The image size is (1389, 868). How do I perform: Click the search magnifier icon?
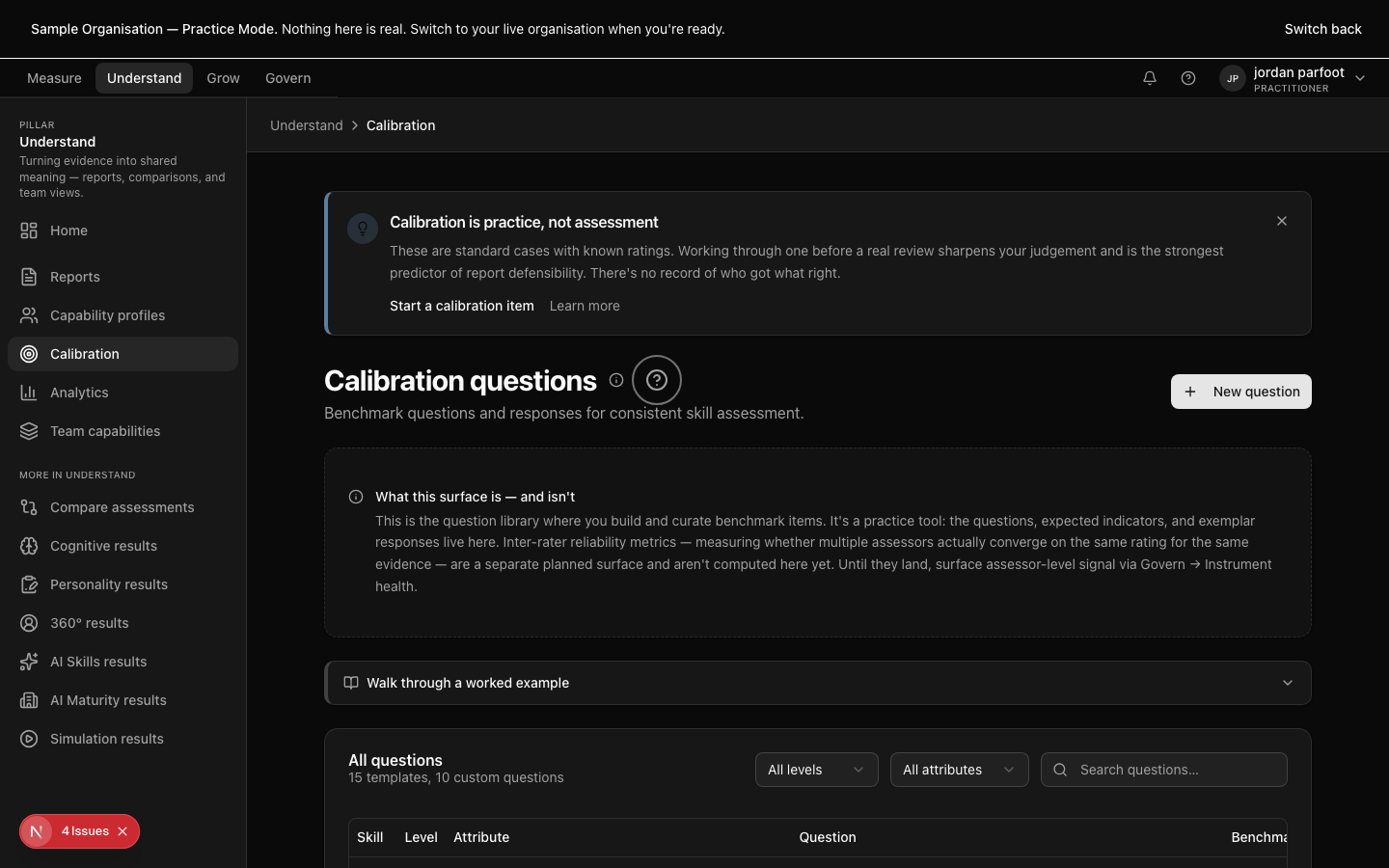click(x=1060, y=770)
